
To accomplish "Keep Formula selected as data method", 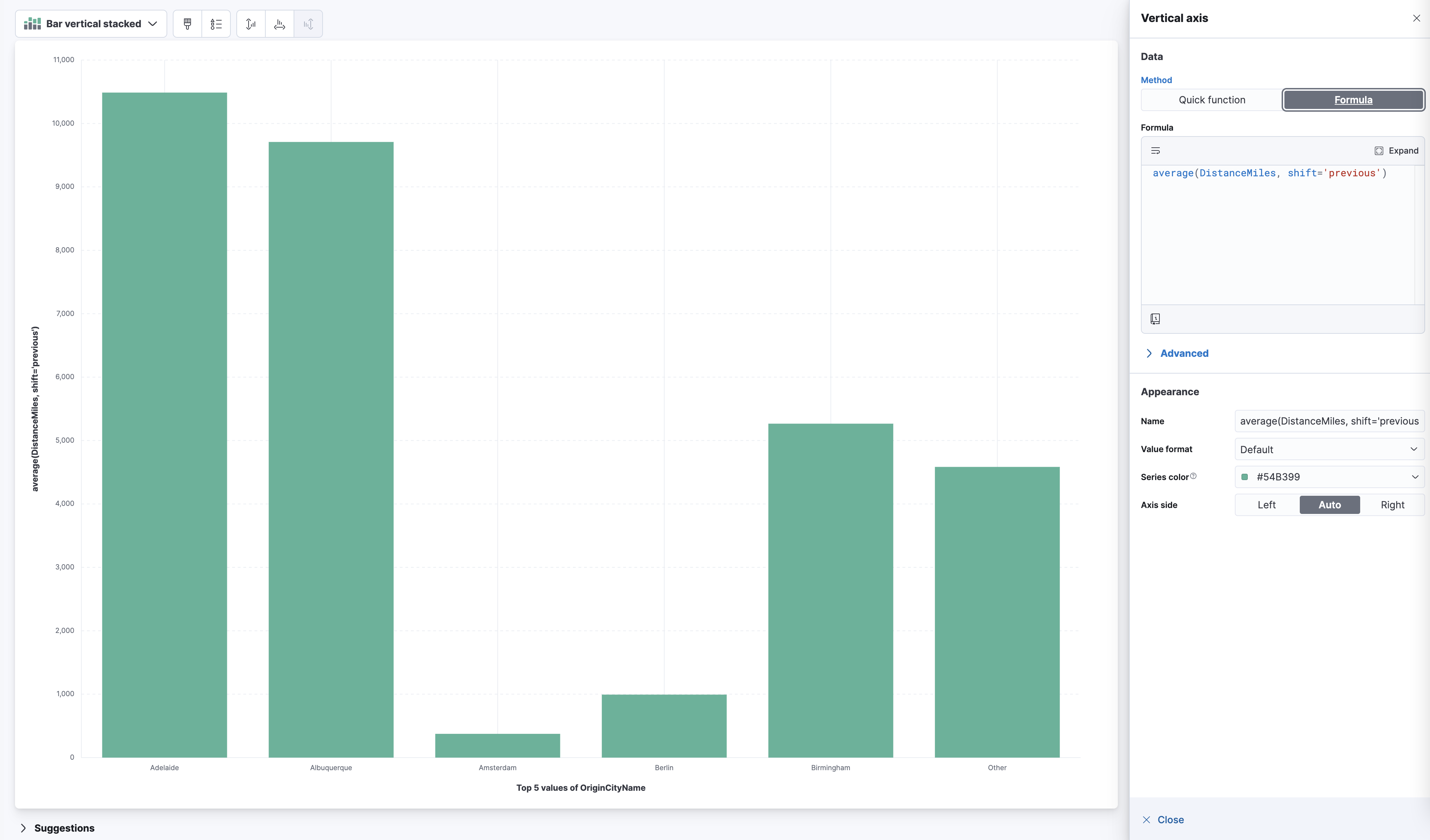I will coord(1353,100).
